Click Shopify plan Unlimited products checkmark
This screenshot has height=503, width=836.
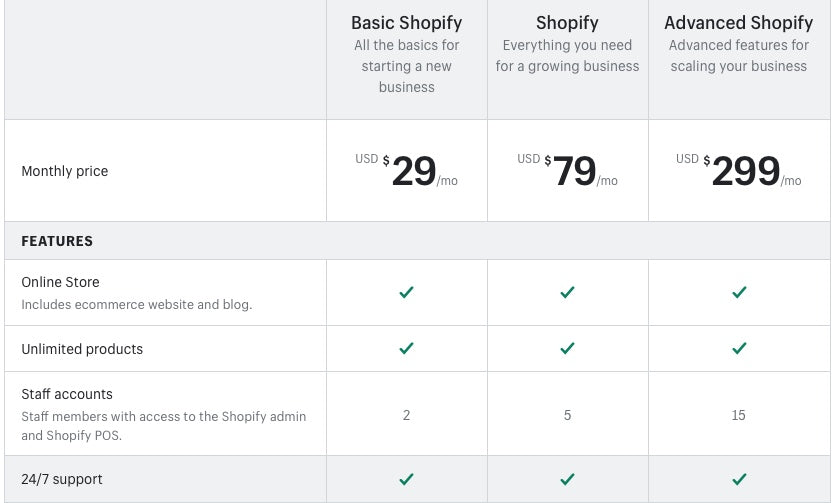point(567,348)
